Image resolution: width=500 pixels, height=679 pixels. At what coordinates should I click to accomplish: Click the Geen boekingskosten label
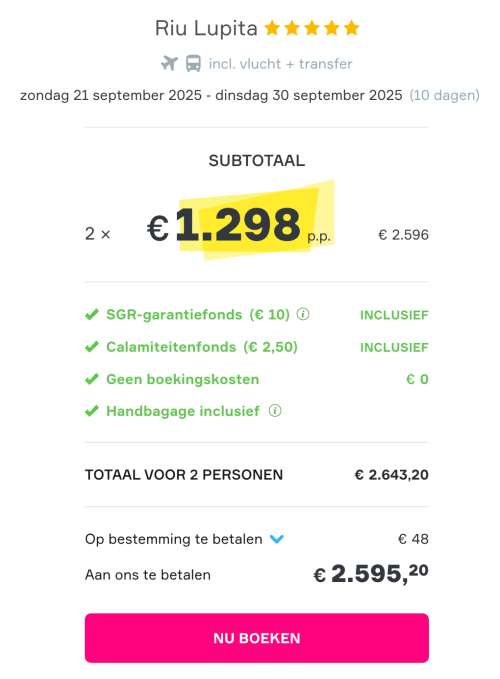[183, 379]
